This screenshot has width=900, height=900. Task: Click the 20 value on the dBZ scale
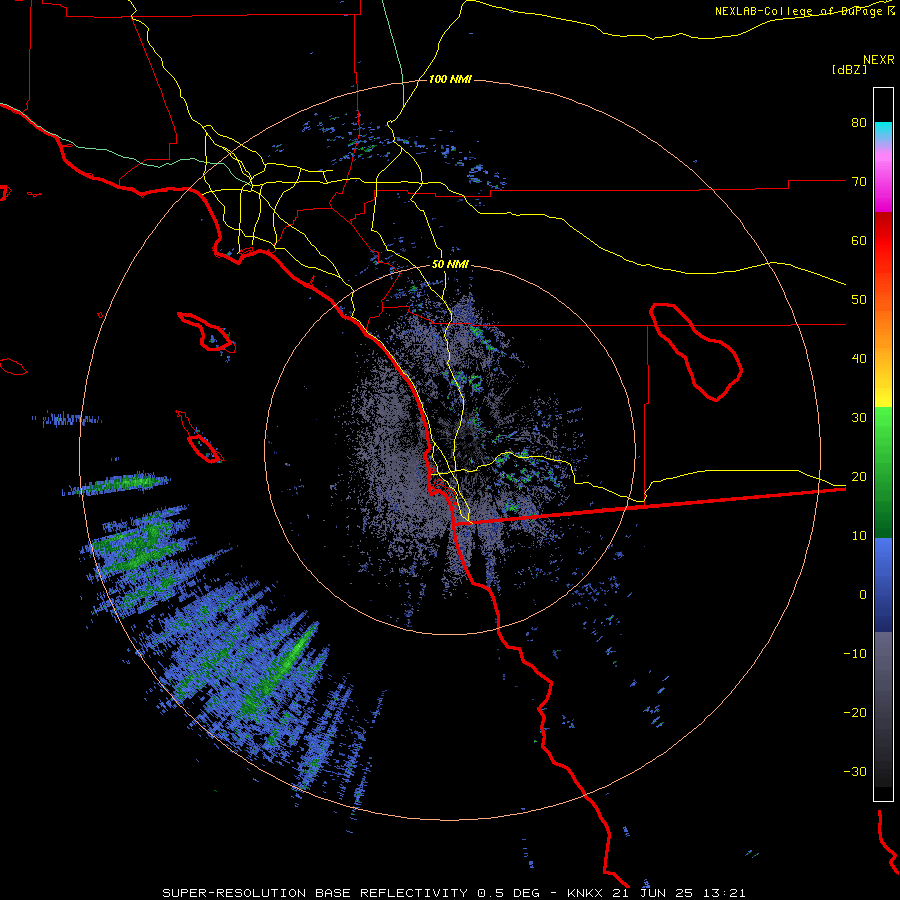point(859,476)
